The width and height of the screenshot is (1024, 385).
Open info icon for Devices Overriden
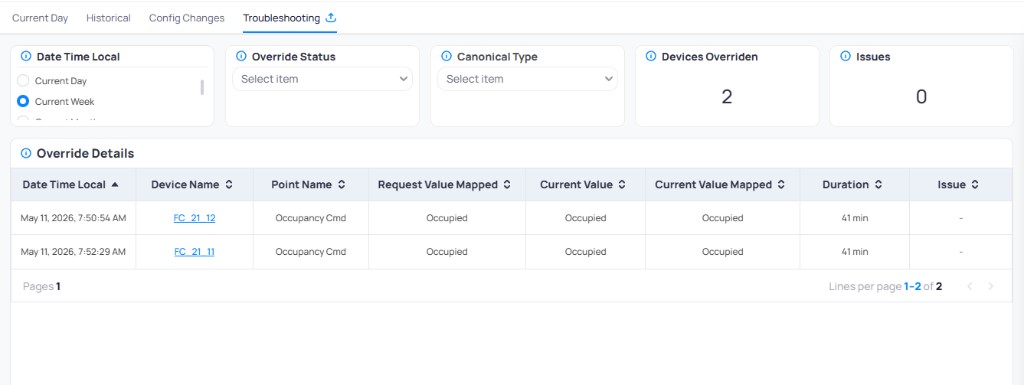point(651,56)
